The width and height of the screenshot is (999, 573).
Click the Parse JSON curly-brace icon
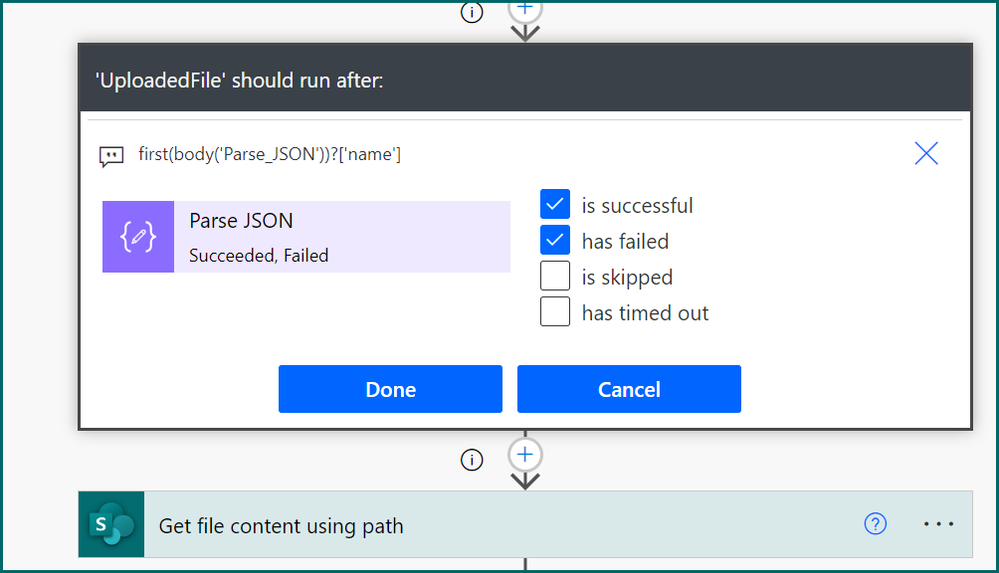(138, 237)
